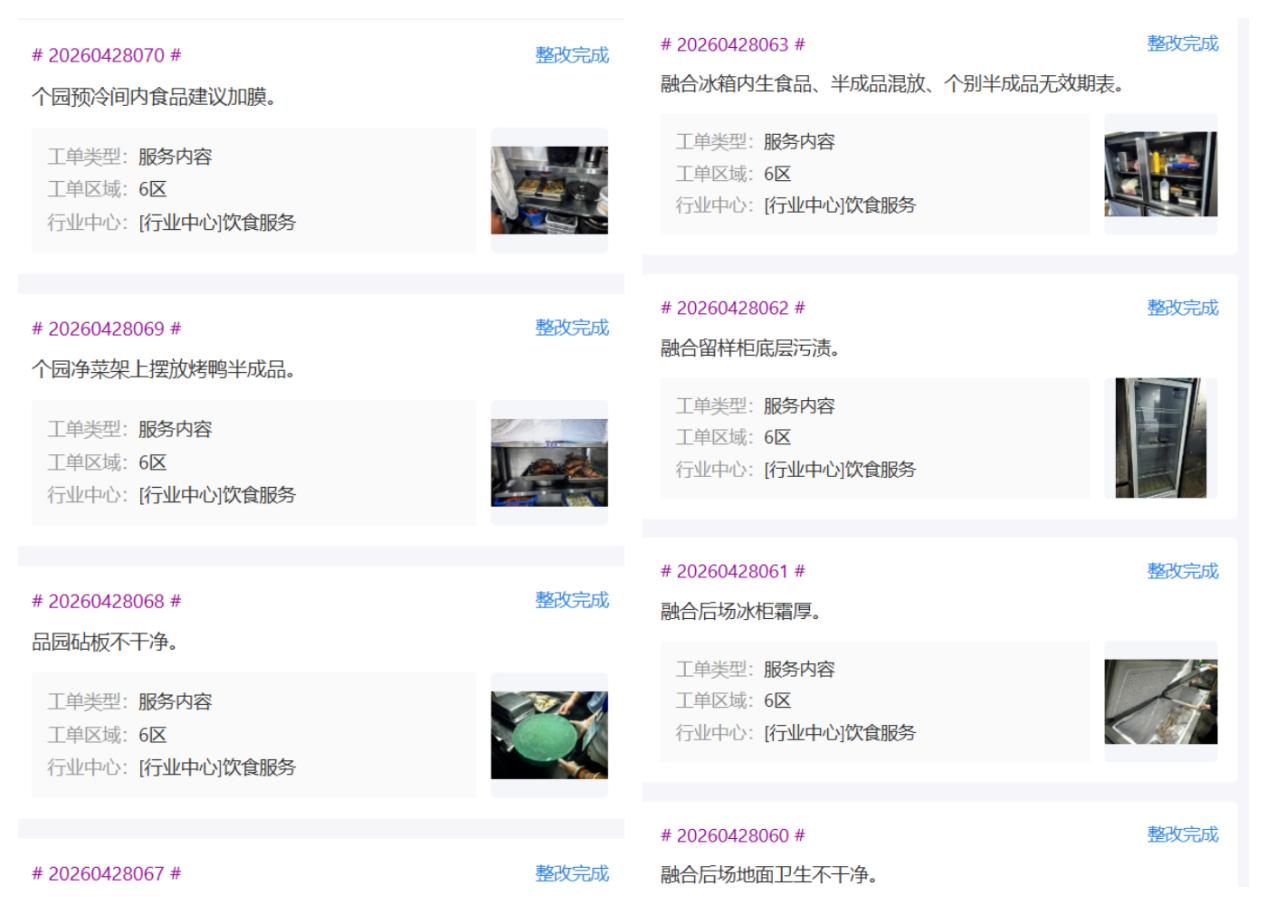
Task: Open green cutting board photo thumbnail
Action: (x=549, y=735)
